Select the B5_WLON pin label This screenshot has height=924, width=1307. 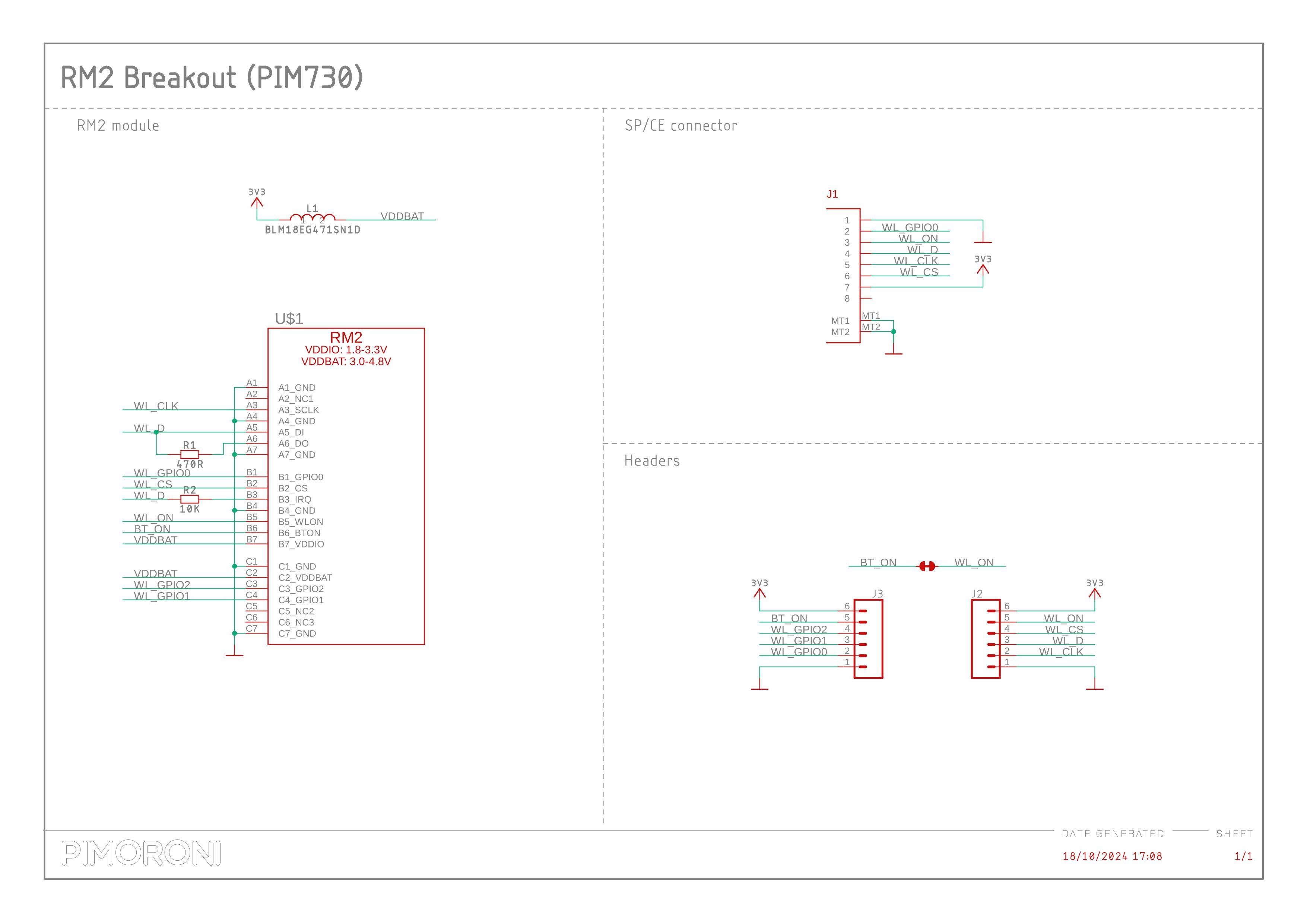[x=301, y=521]
